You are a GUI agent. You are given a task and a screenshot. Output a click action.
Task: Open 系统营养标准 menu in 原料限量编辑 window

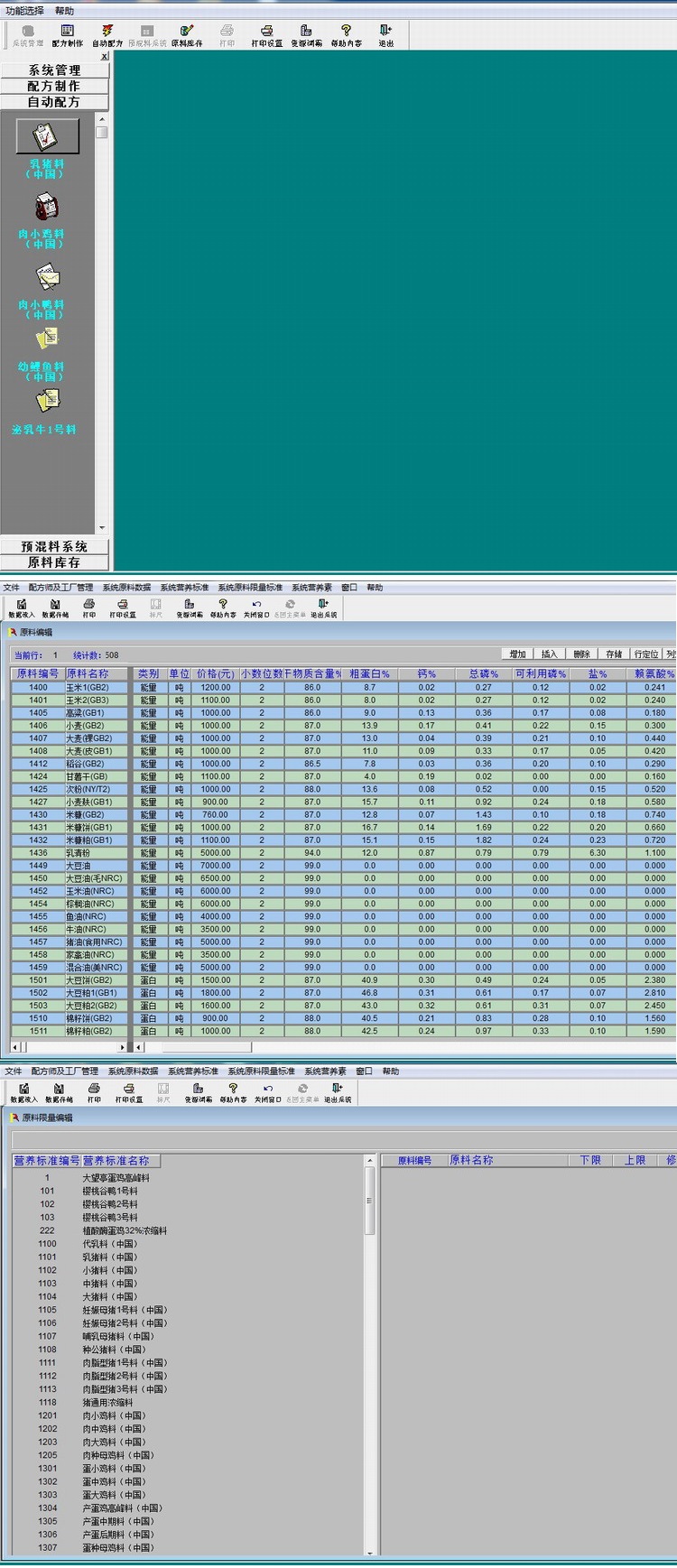[193, 1072]
